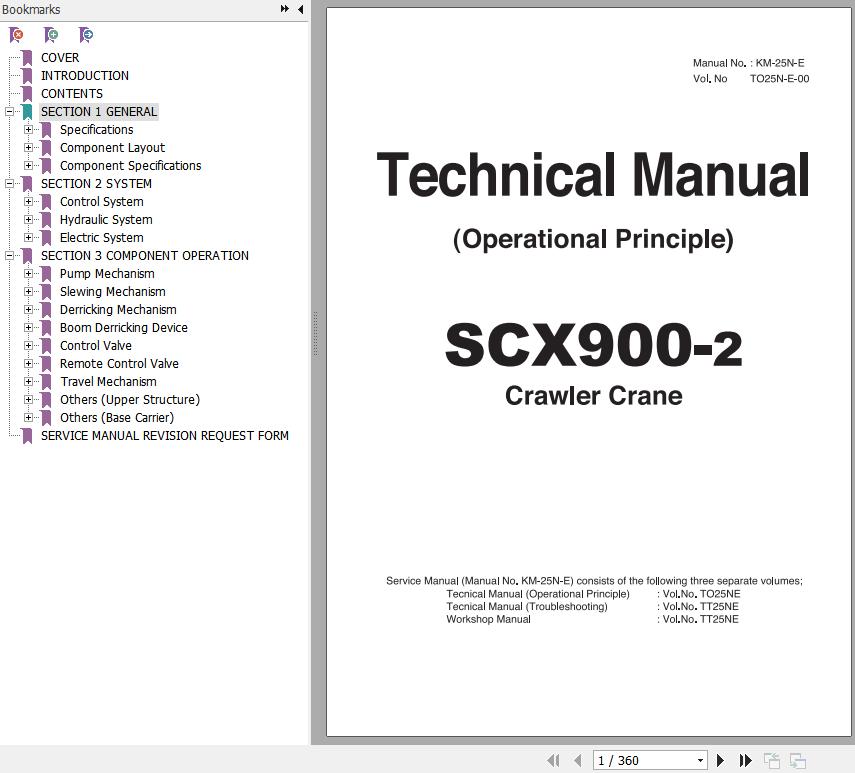
Task: Click the teal SECTION 1 GENERAL bookmark icon
Action: pos(27,112)
